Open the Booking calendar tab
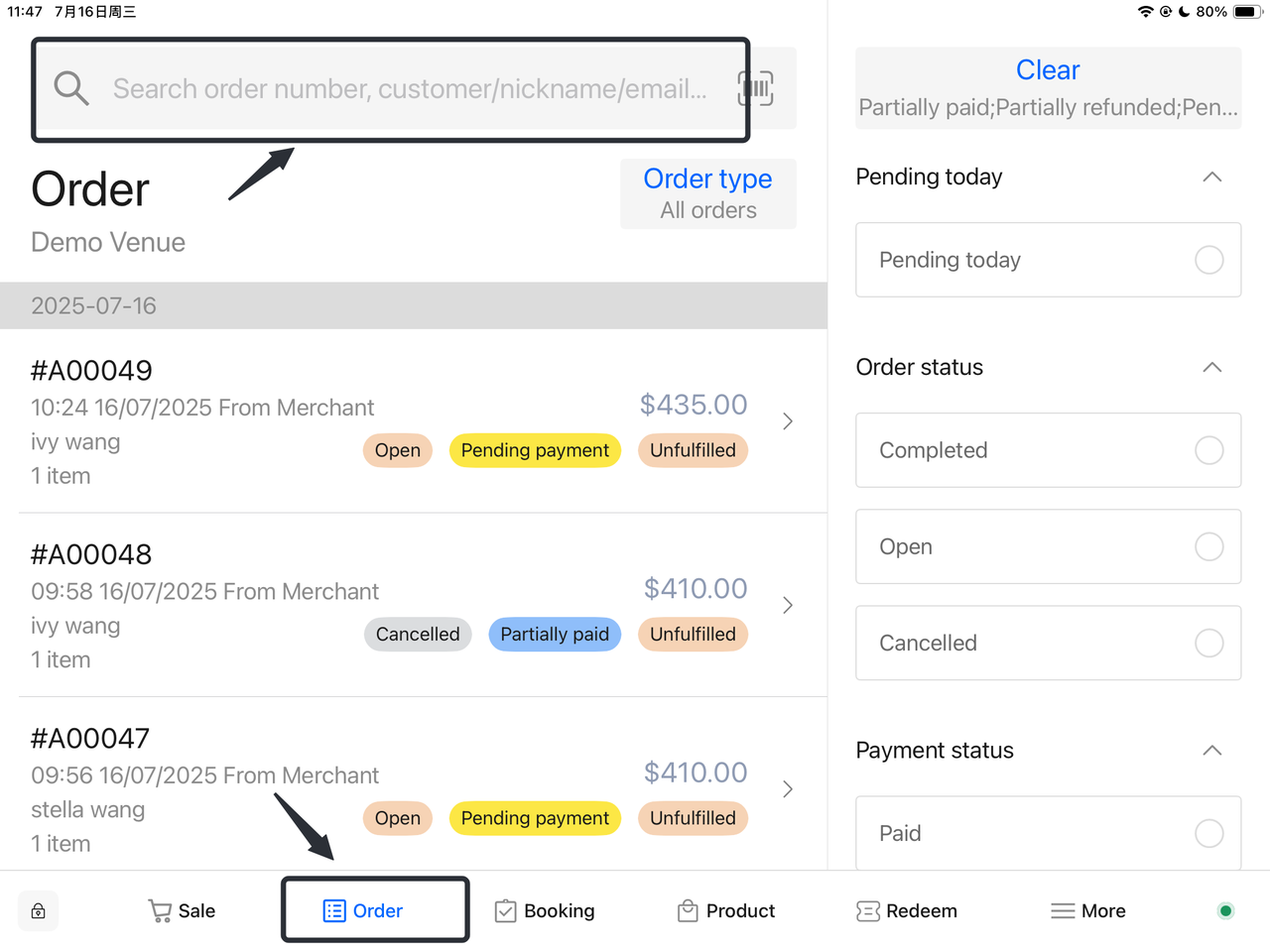Screen dimensions: 1270x952 click(545, 911)
